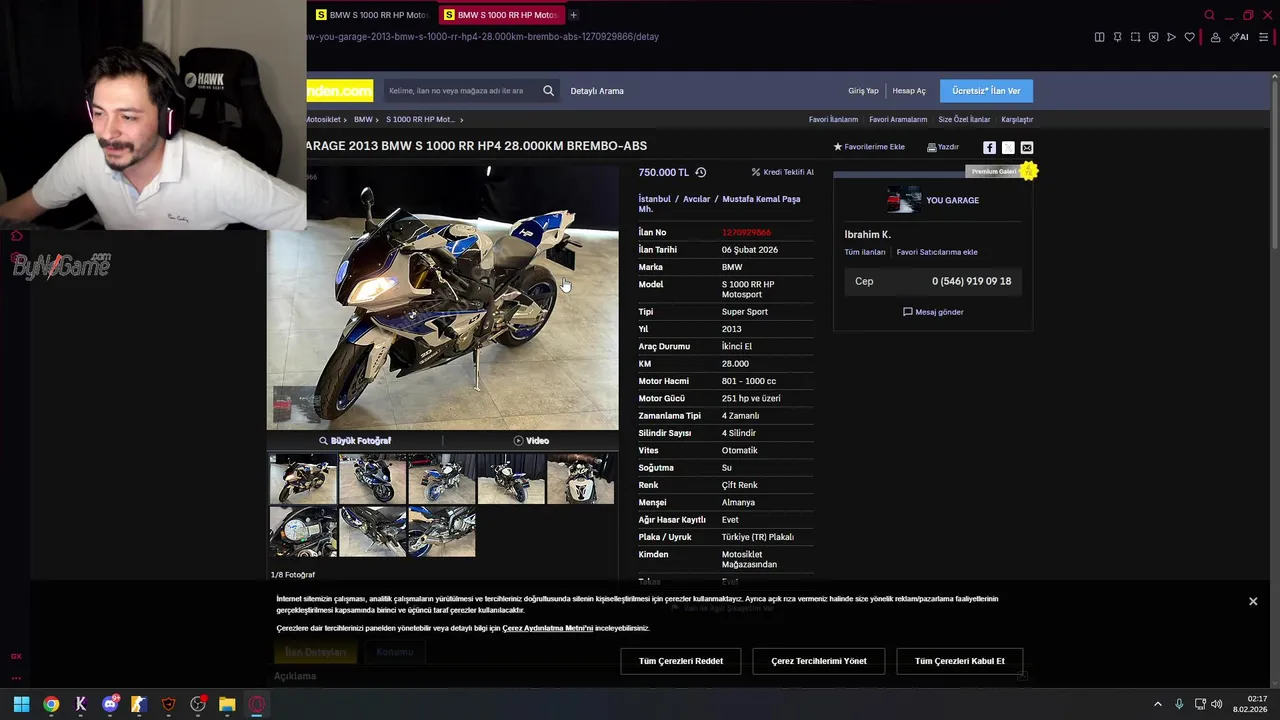
Task: Click the search magnifier icon in search box
Action: (x=548, y=91)
